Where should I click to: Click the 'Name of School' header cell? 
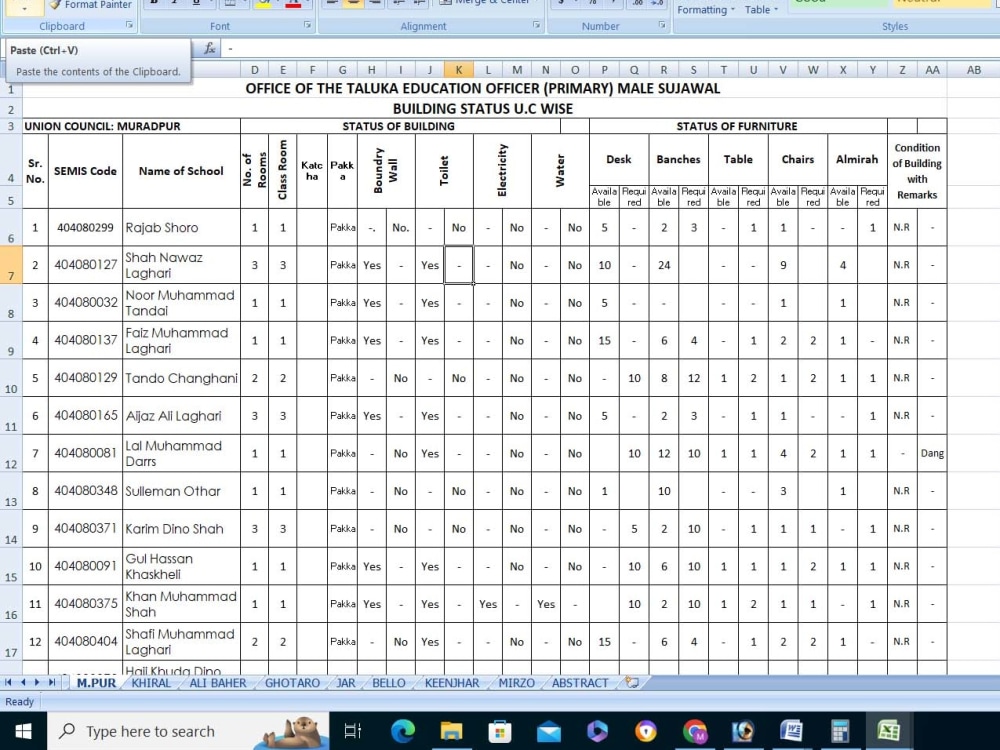(x=181, y=171)
